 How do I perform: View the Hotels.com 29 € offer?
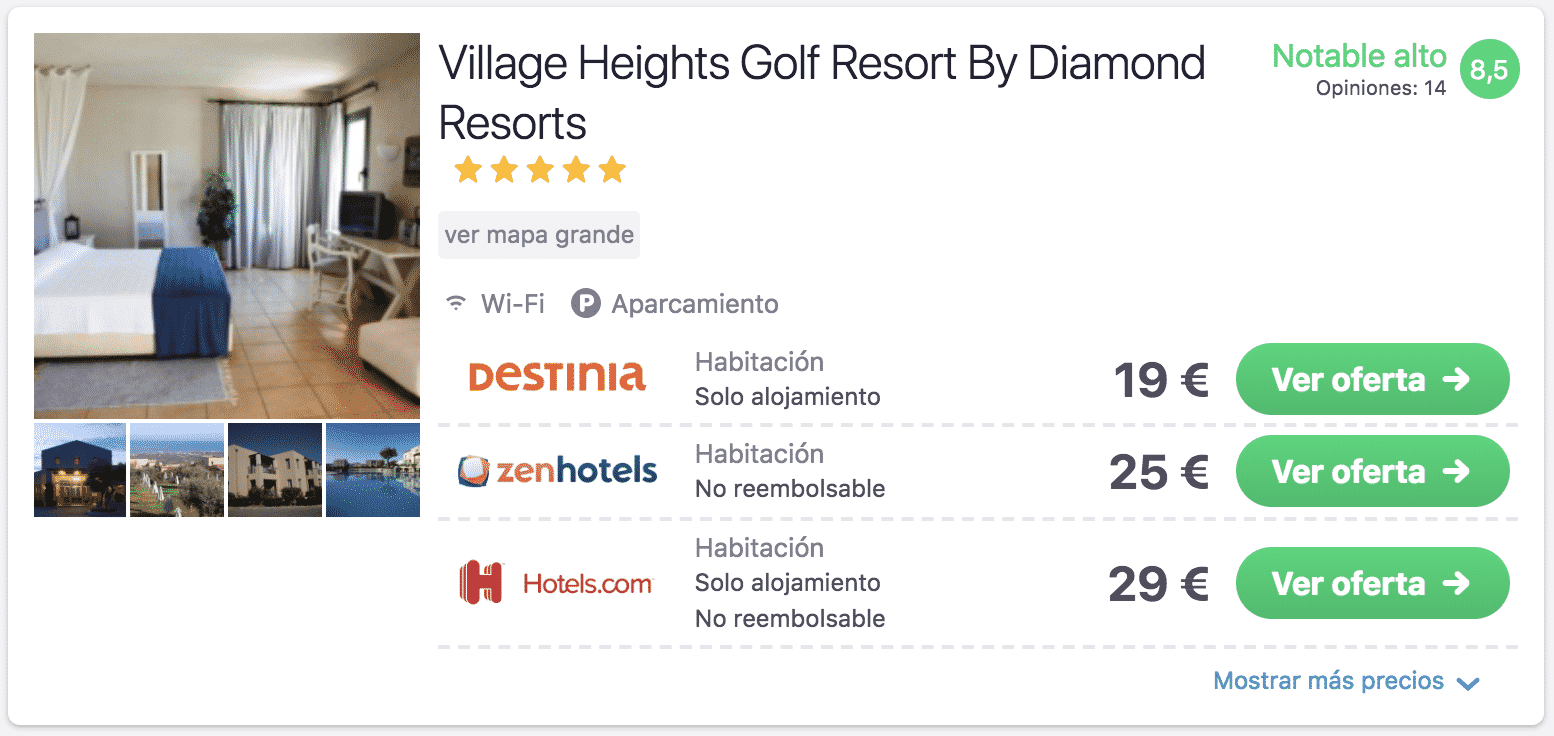click(1372, 583)
